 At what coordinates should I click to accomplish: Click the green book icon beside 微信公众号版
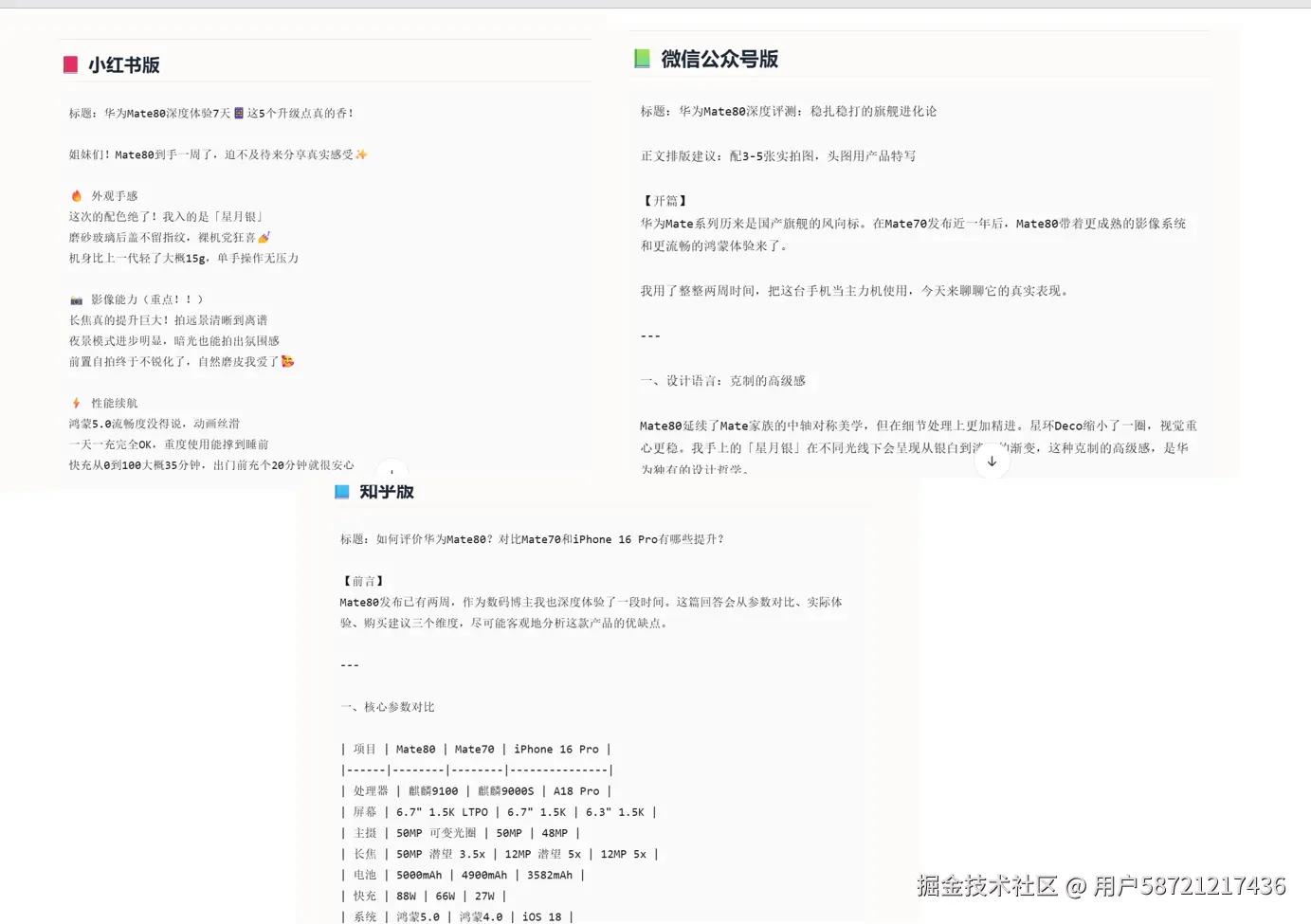[642, 59]
